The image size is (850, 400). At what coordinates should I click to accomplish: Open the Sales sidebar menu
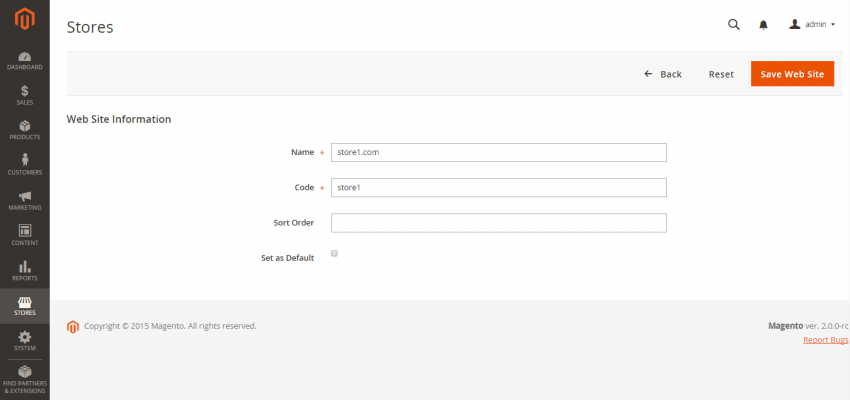[x=24, y=95]
